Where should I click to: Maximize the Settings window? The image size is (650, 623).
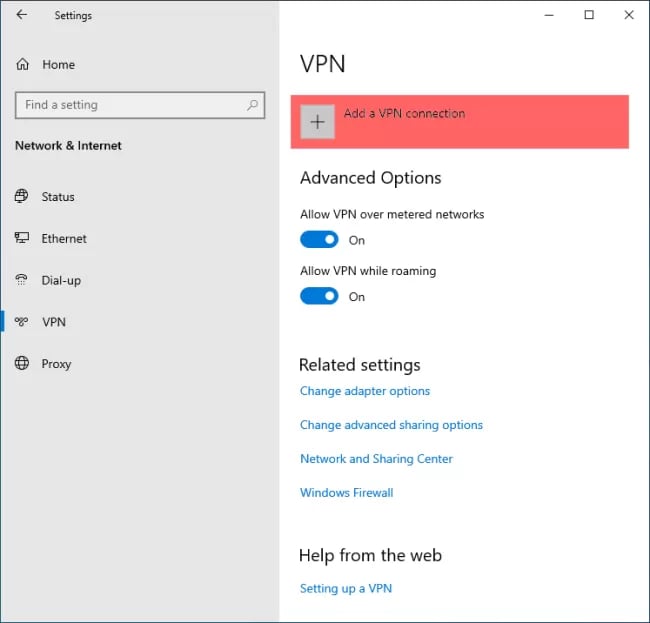589,15
